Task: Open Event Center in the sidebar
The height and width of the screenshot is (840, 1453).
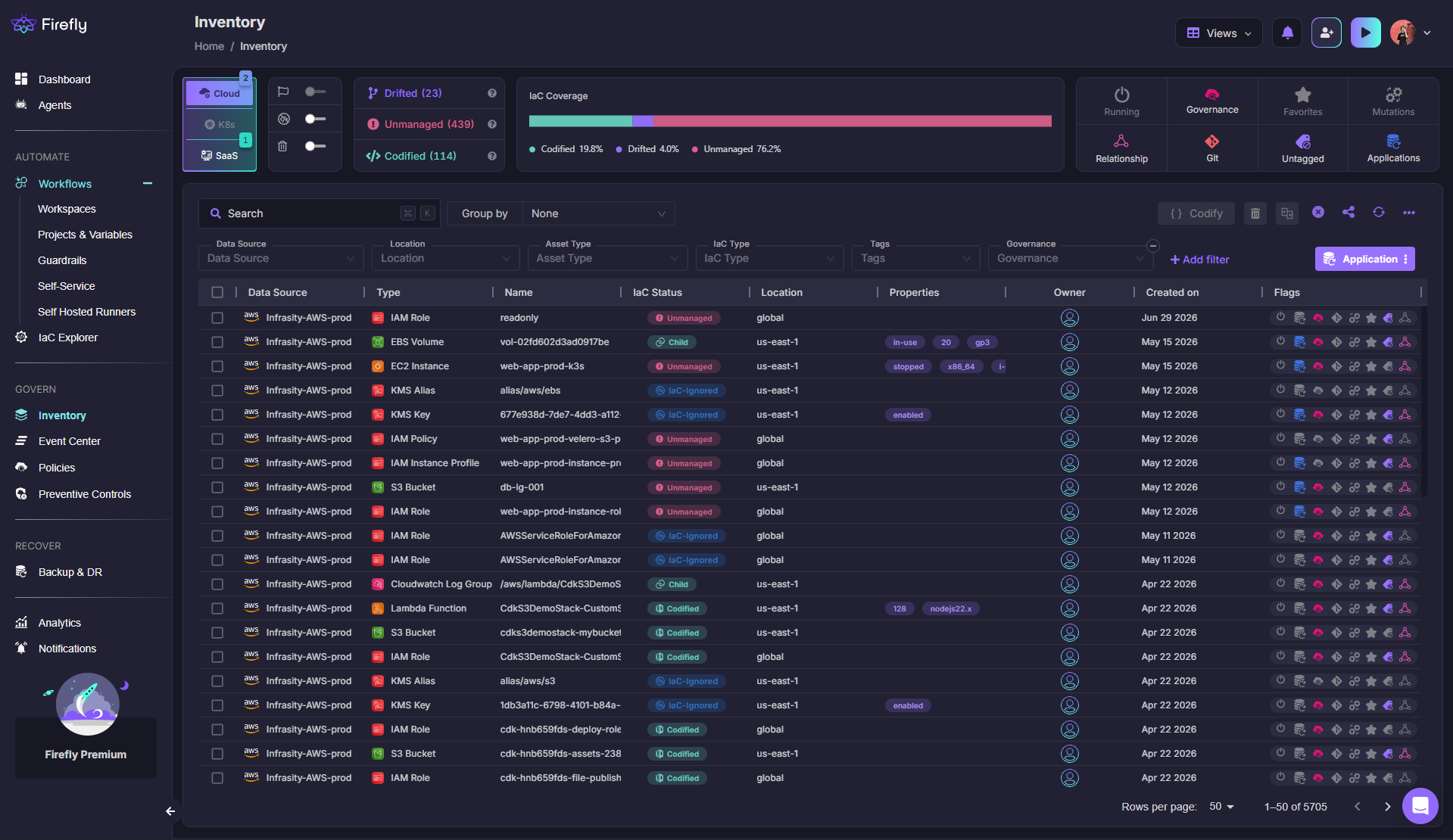Action: pos(69,441)
